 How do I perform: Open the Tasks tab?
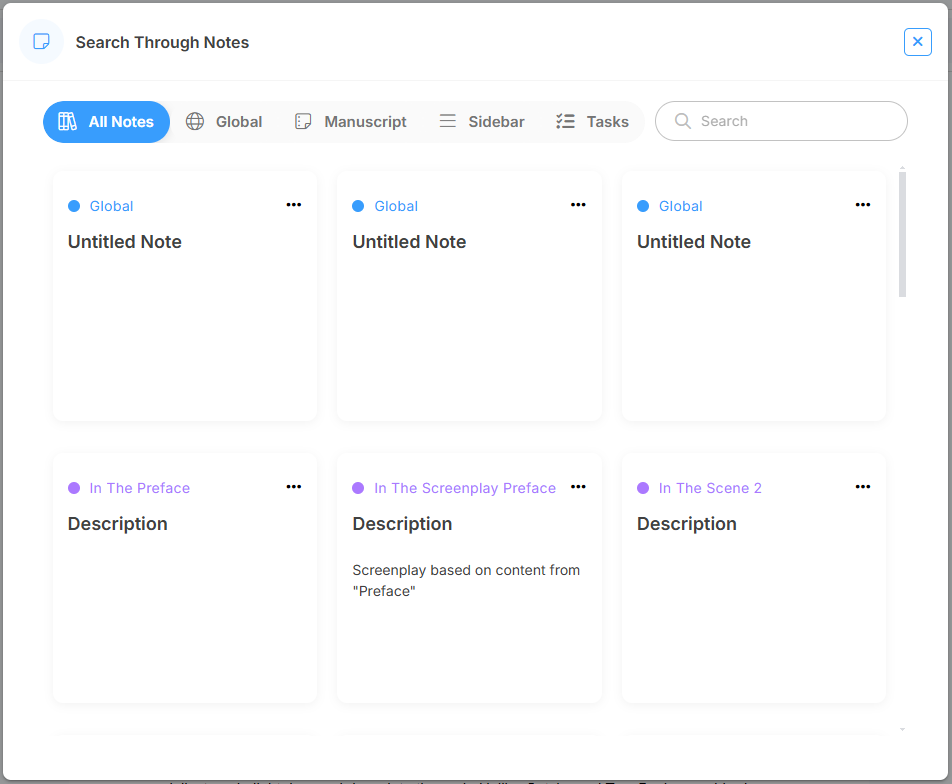(x=592, y=122)
